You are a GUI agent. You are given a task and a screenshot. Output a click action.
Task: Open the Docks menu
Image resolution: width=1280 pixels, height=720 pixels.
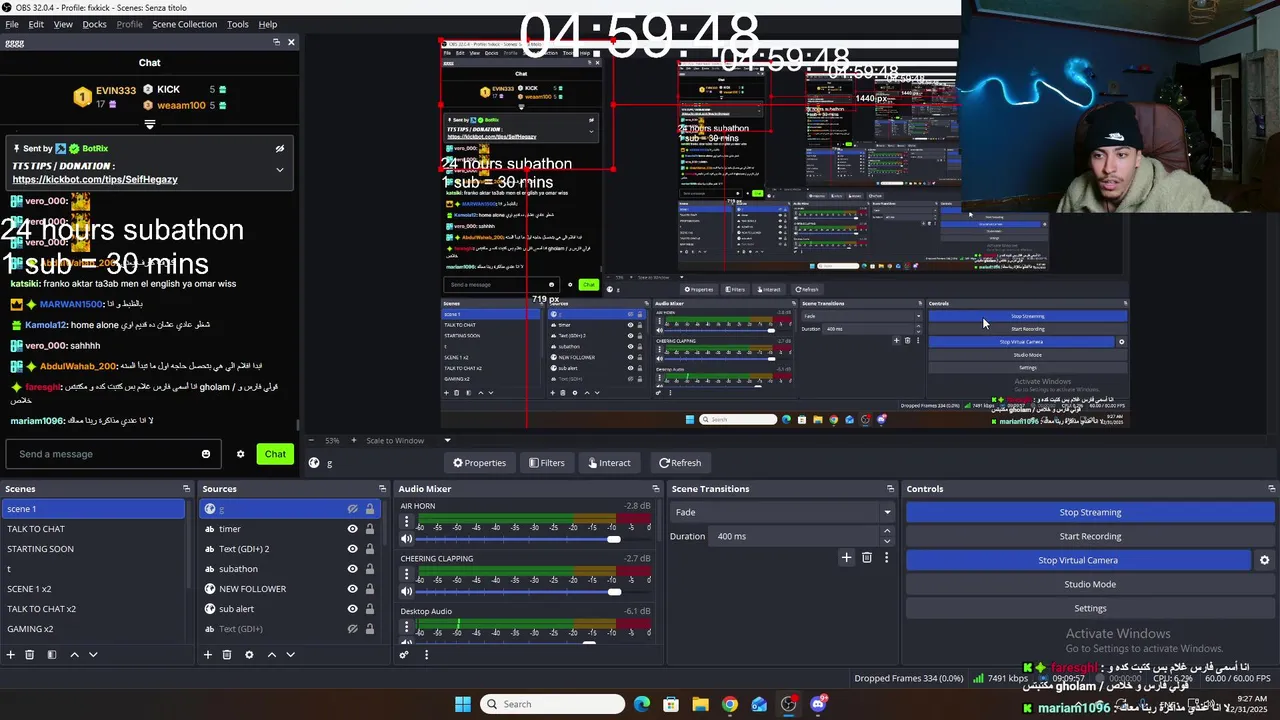coord(94,24)
